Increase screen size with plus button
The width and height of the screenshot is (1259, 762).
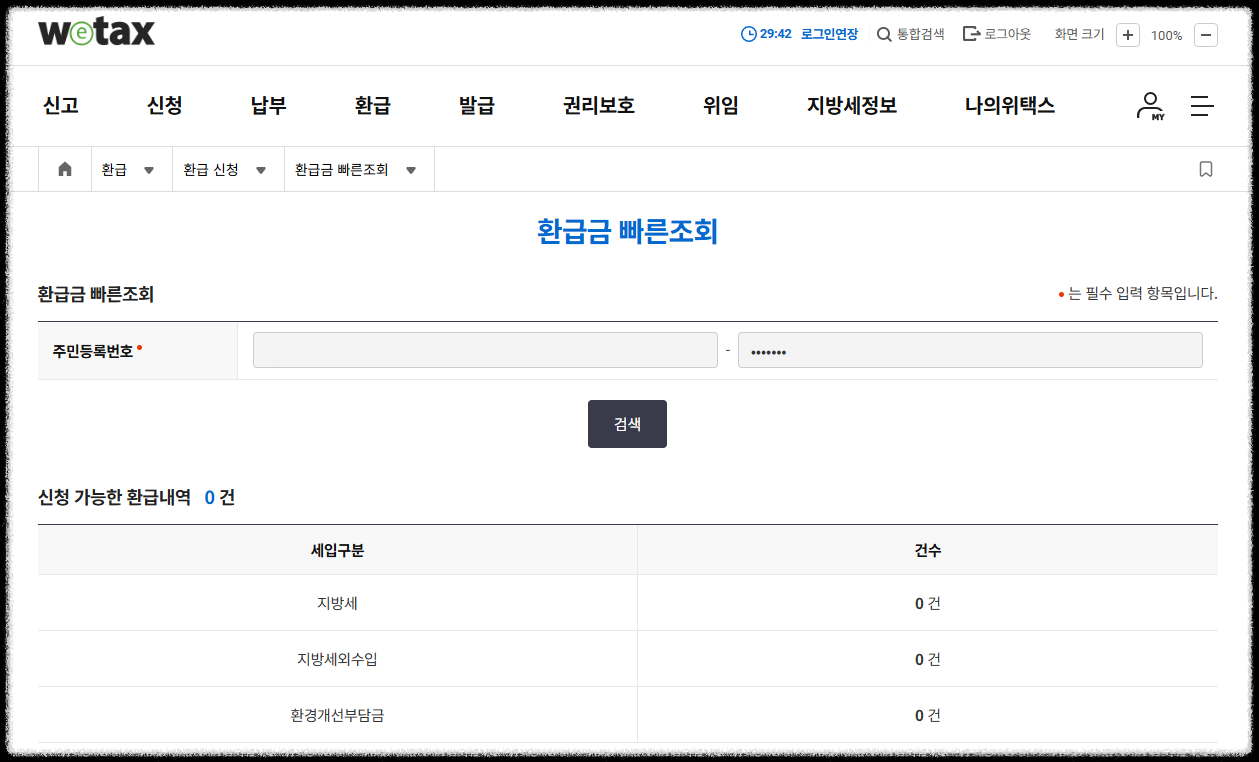[x=1128, y=35]
